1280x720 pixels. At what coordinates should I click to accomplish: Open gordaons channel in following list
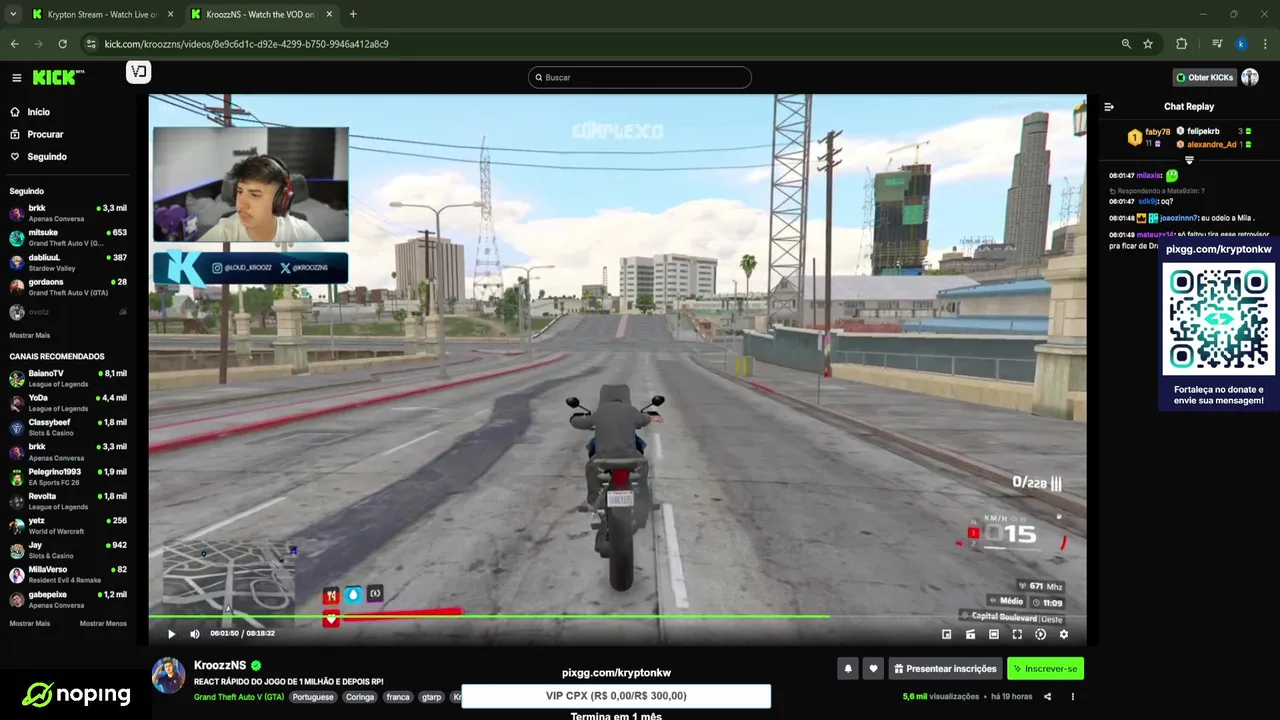point(68,287)
